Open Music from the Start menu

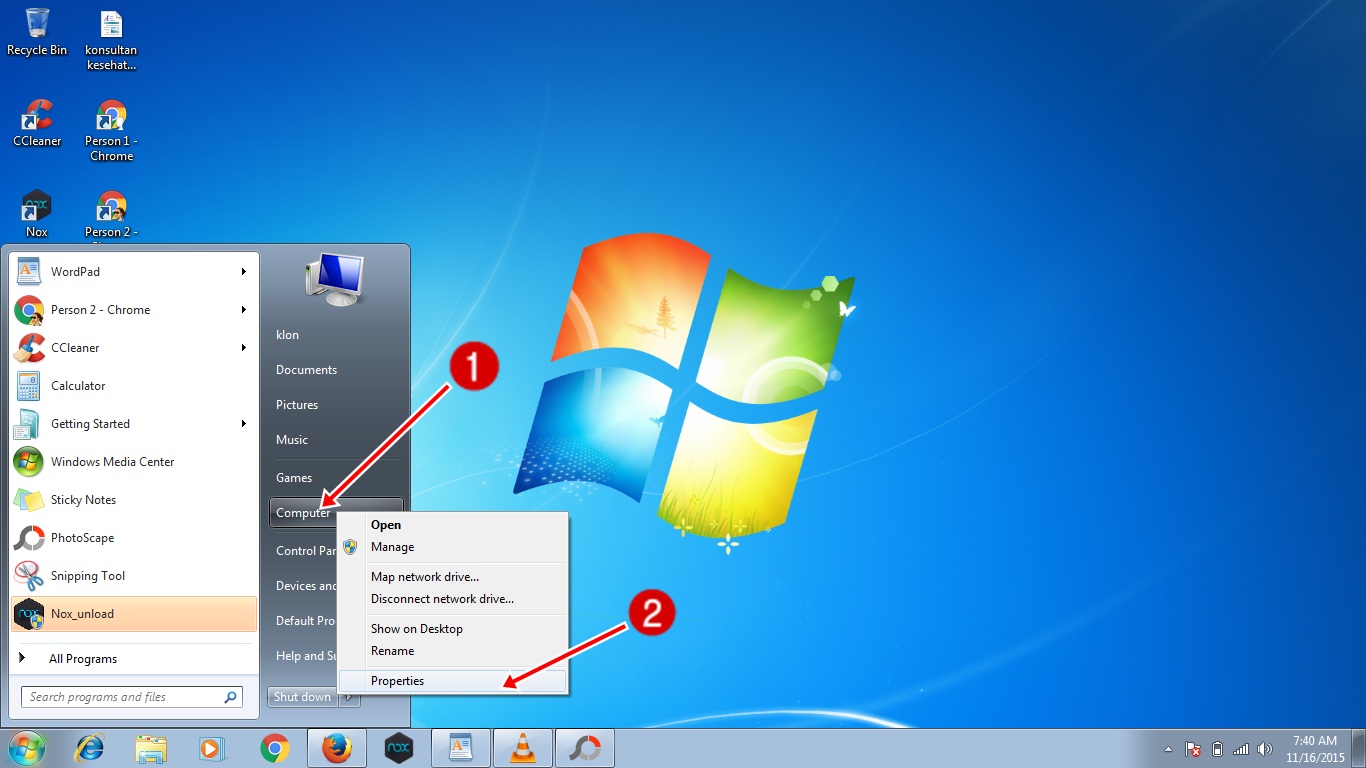(292, 440)
